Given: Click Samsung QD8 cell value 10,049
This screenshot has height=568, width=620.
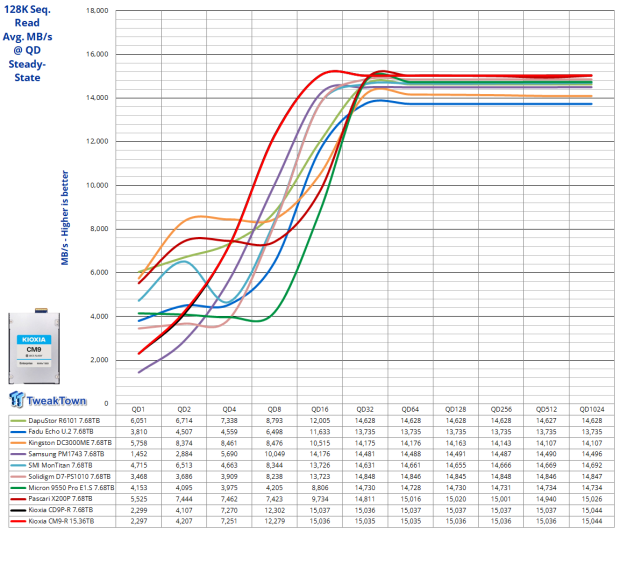Looking at the screenshot, I should tap(274, 454).
